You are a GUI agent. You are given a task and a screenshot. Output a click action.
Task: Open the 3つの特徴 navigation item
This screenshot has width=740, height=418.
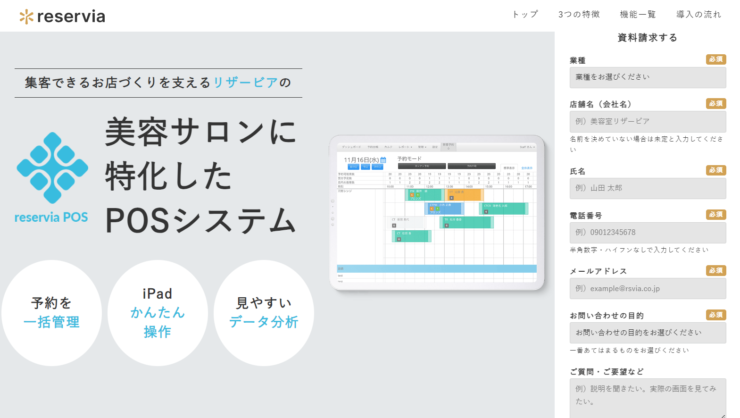coord(579,14)
